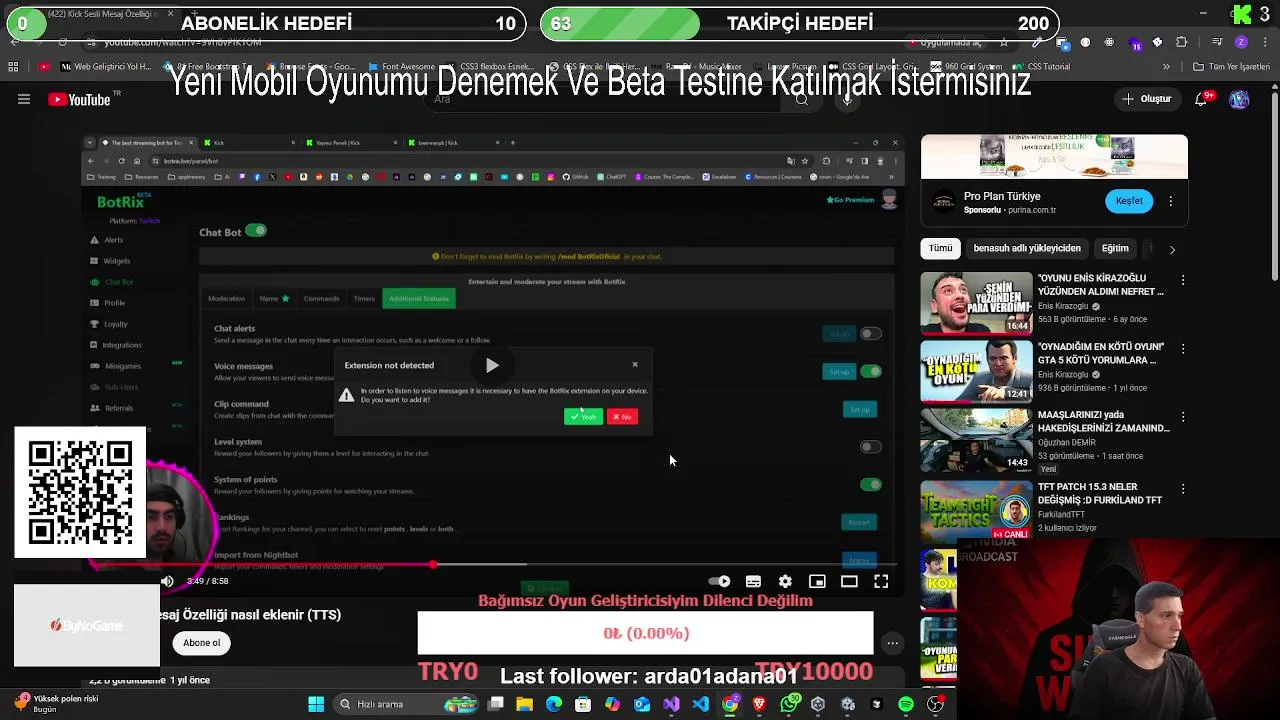Click the purple extension with badge 15
The height and width of the screenshot is (720, 1280).
(x=1135, y=43)
